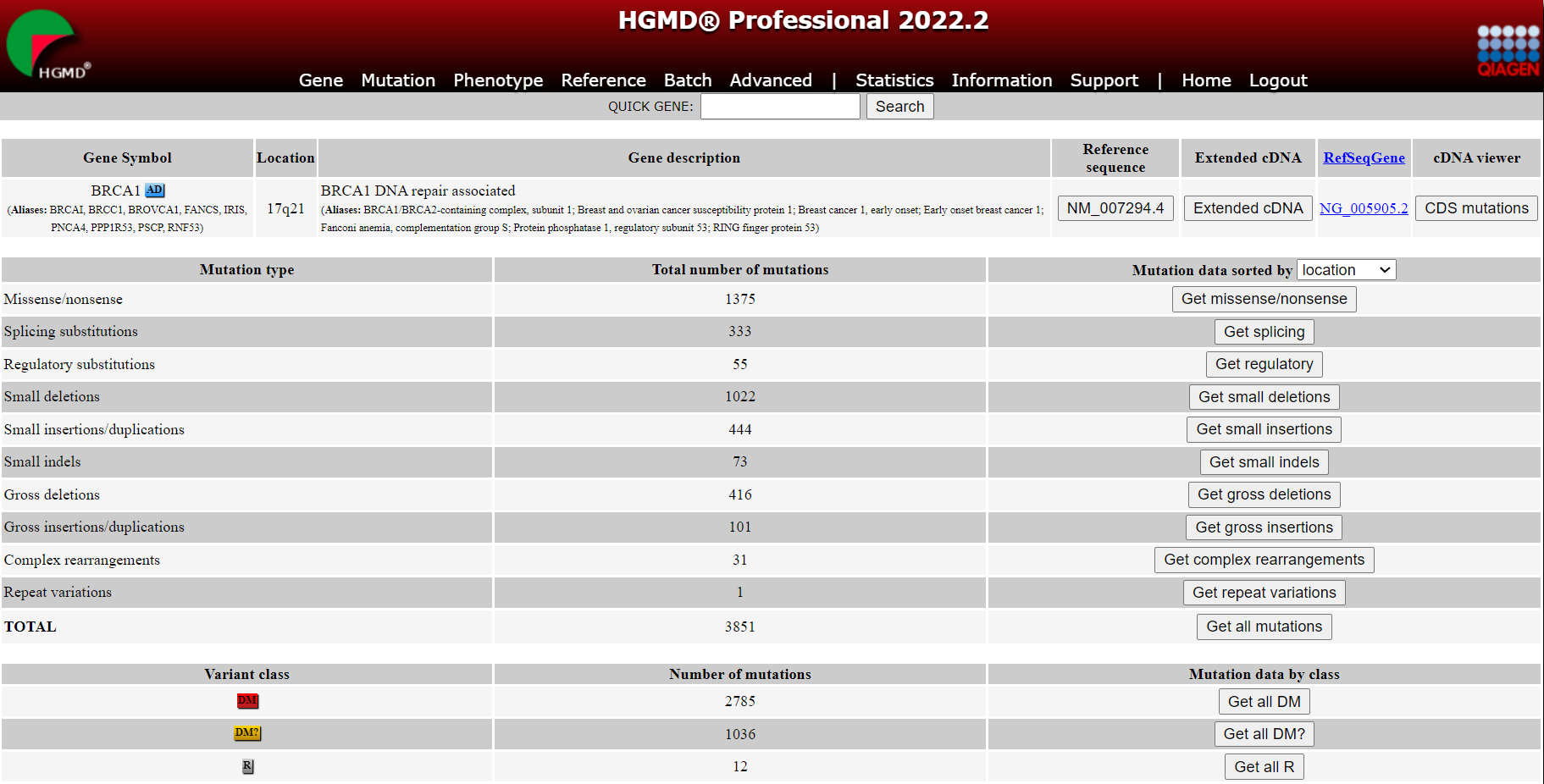The image size is (1544, 784).
Task: Open the Gene menu
Action: 321,80
